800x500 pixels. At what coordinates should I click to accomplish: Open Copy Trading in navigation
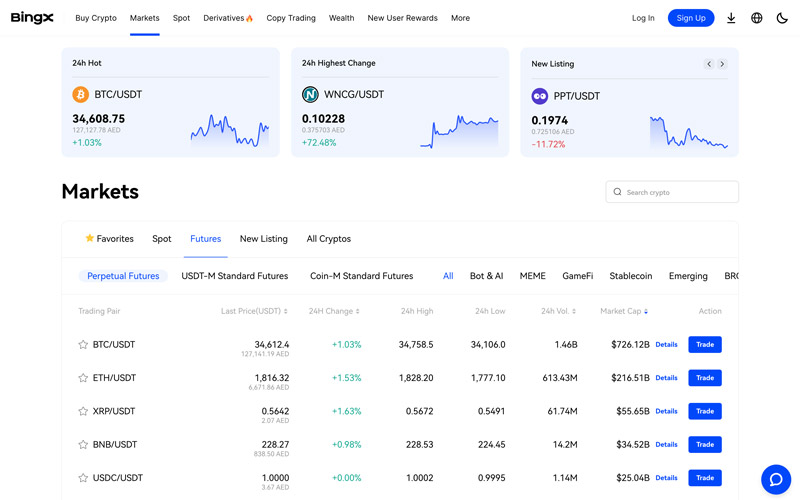291,18
